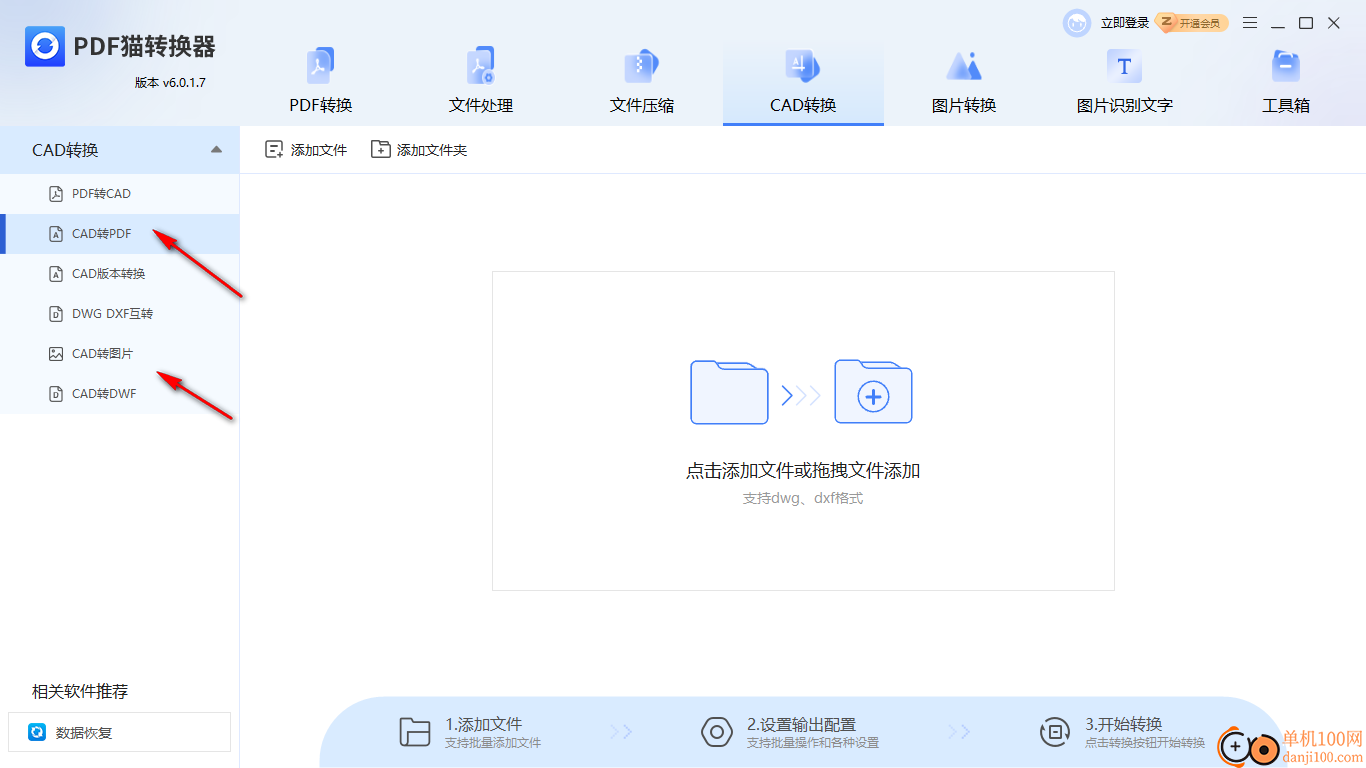Click the 1.添加文件 step title
This screenshot has width=1366, height=768.
pos(484,724)
